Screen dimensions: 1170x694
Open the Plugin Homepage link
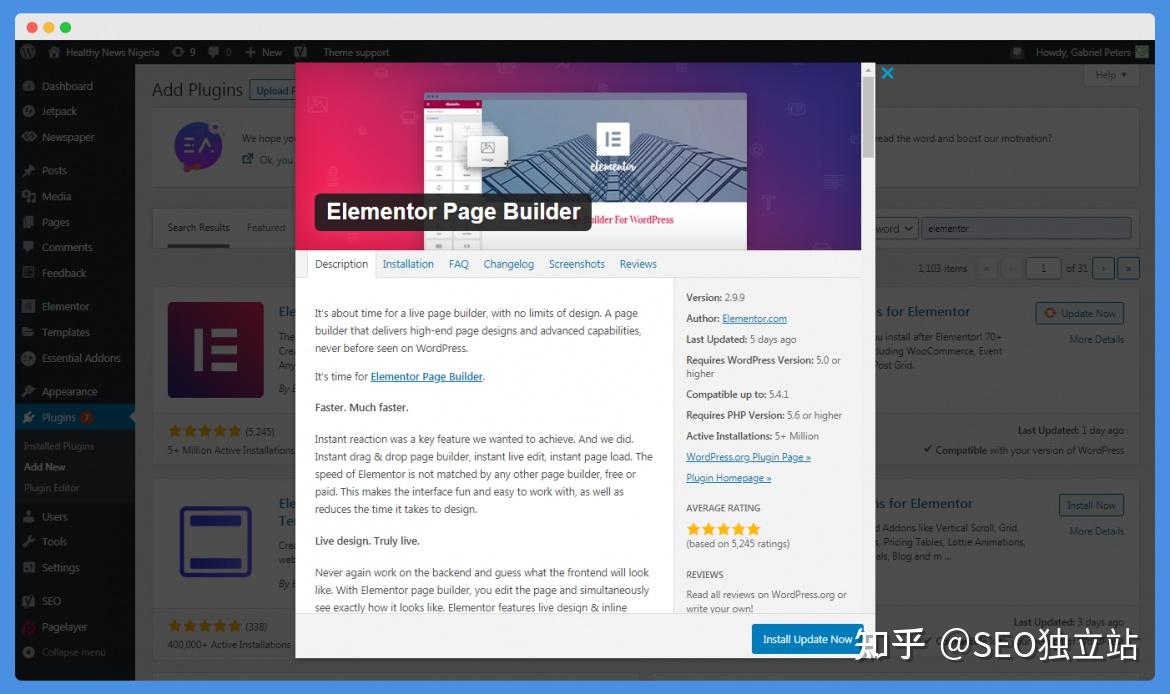[729, 478]
